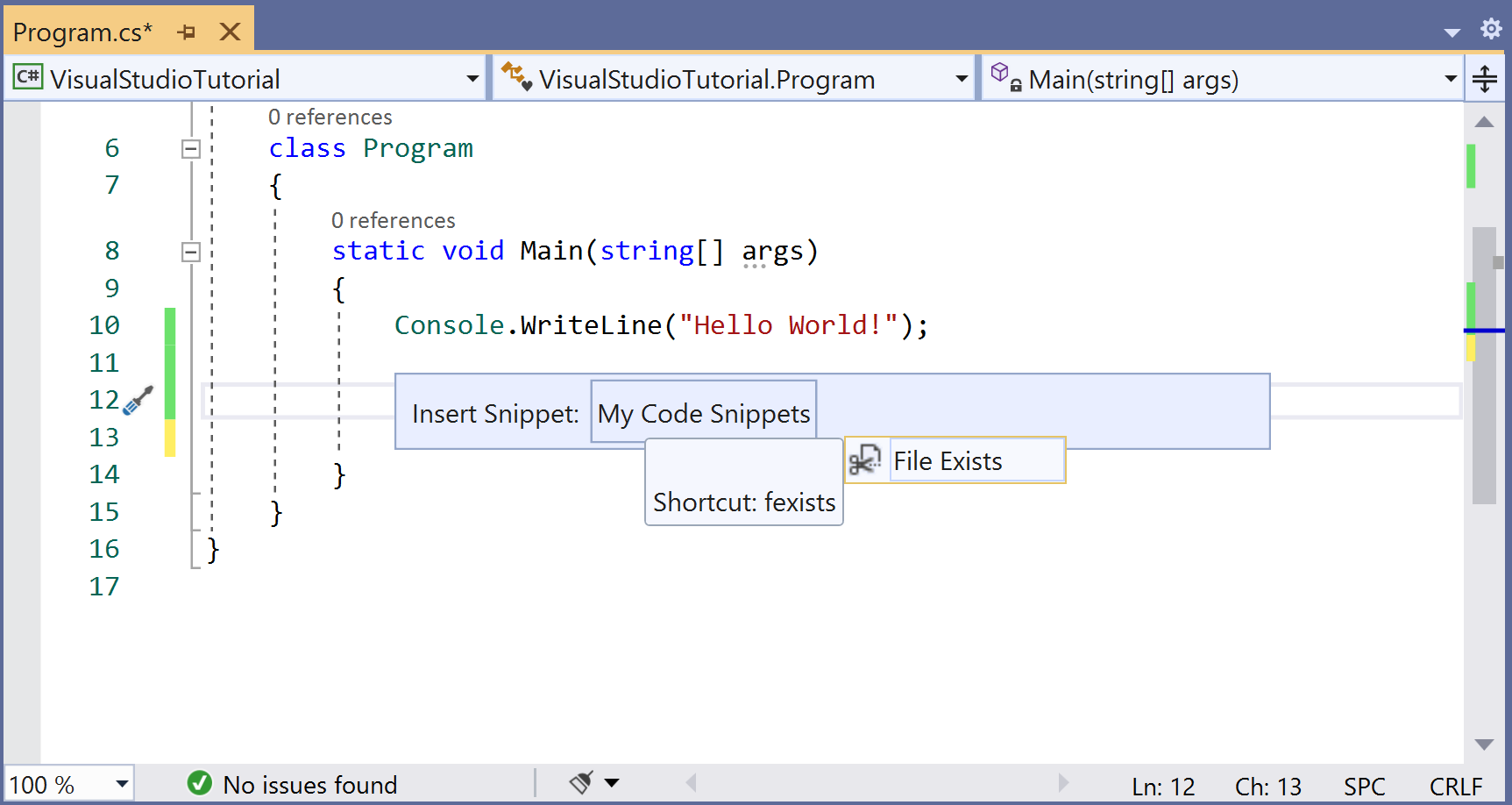The image size is (1512, 805).
Task: Click the Insert Snippet: label
Action: pyautogui.click(x=495, y=413)
